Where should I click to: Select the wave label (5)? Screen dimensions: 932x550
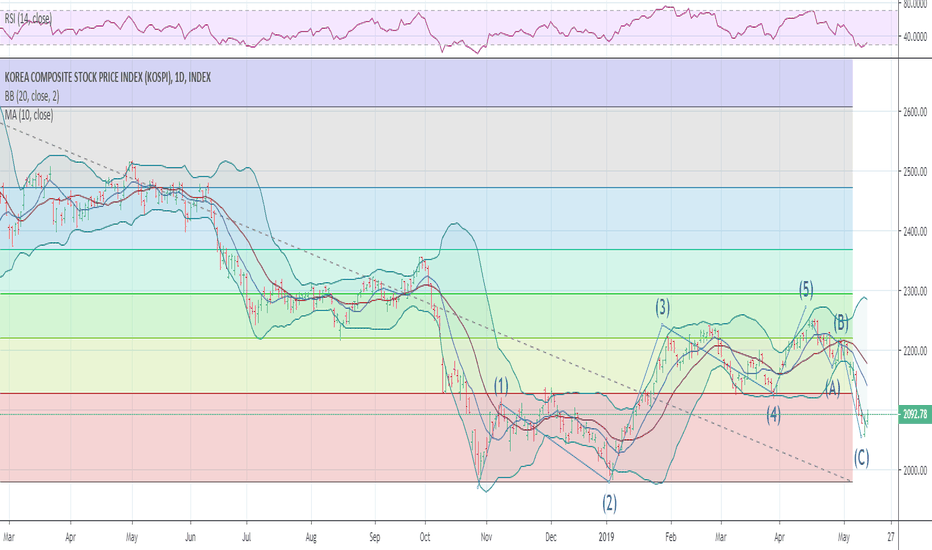coord(806,290)
